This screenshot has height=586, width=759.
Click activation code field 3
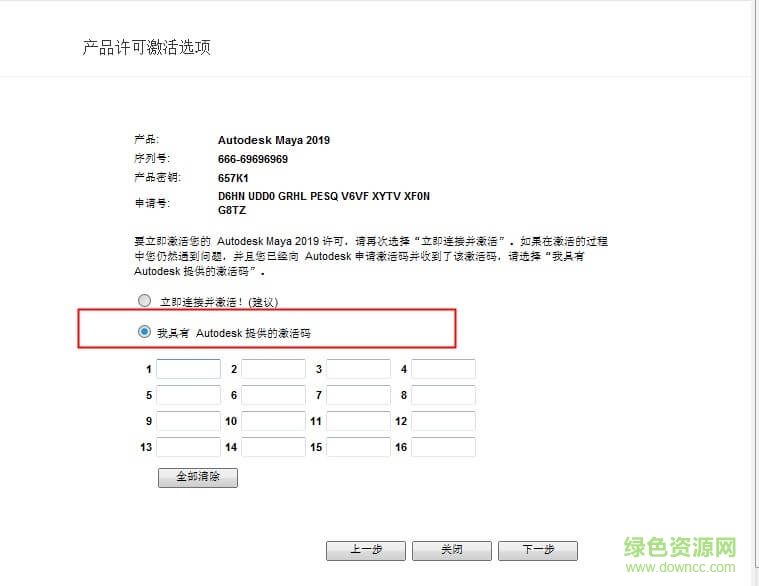coord(358,369)
